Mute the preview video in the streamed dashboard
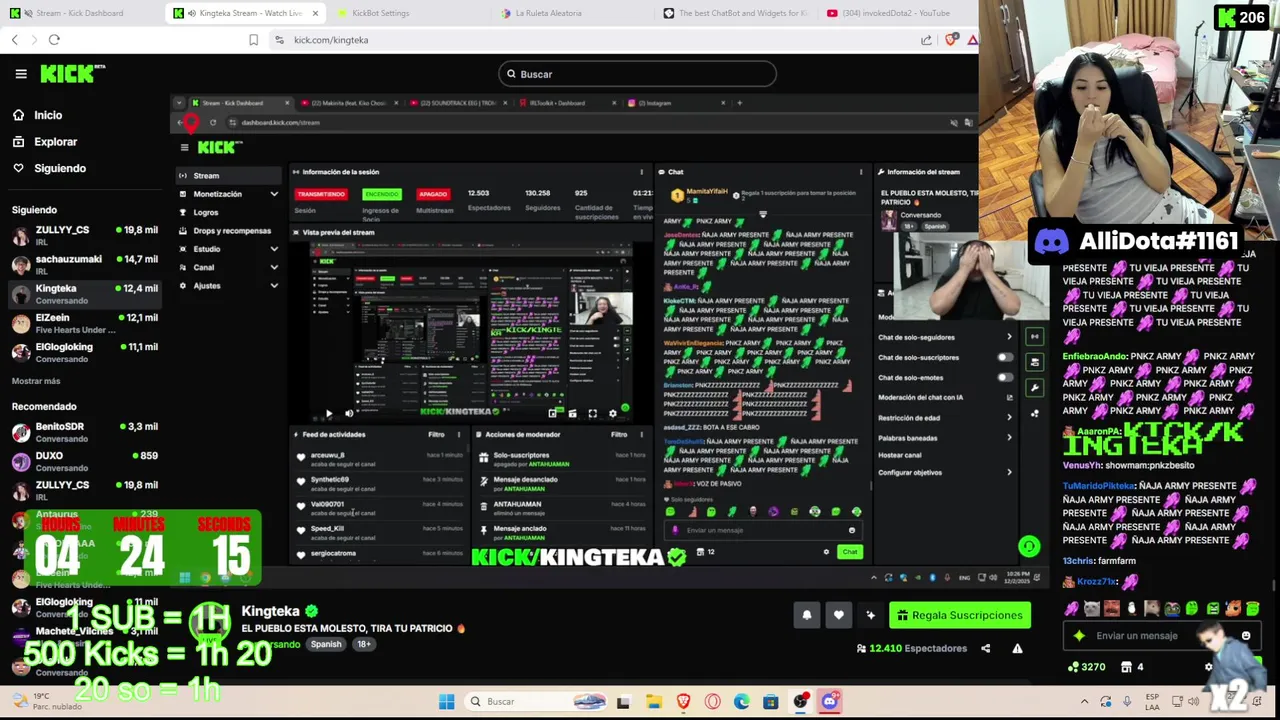This screenshot has height=720, width=1280. (x=348, y=413)
